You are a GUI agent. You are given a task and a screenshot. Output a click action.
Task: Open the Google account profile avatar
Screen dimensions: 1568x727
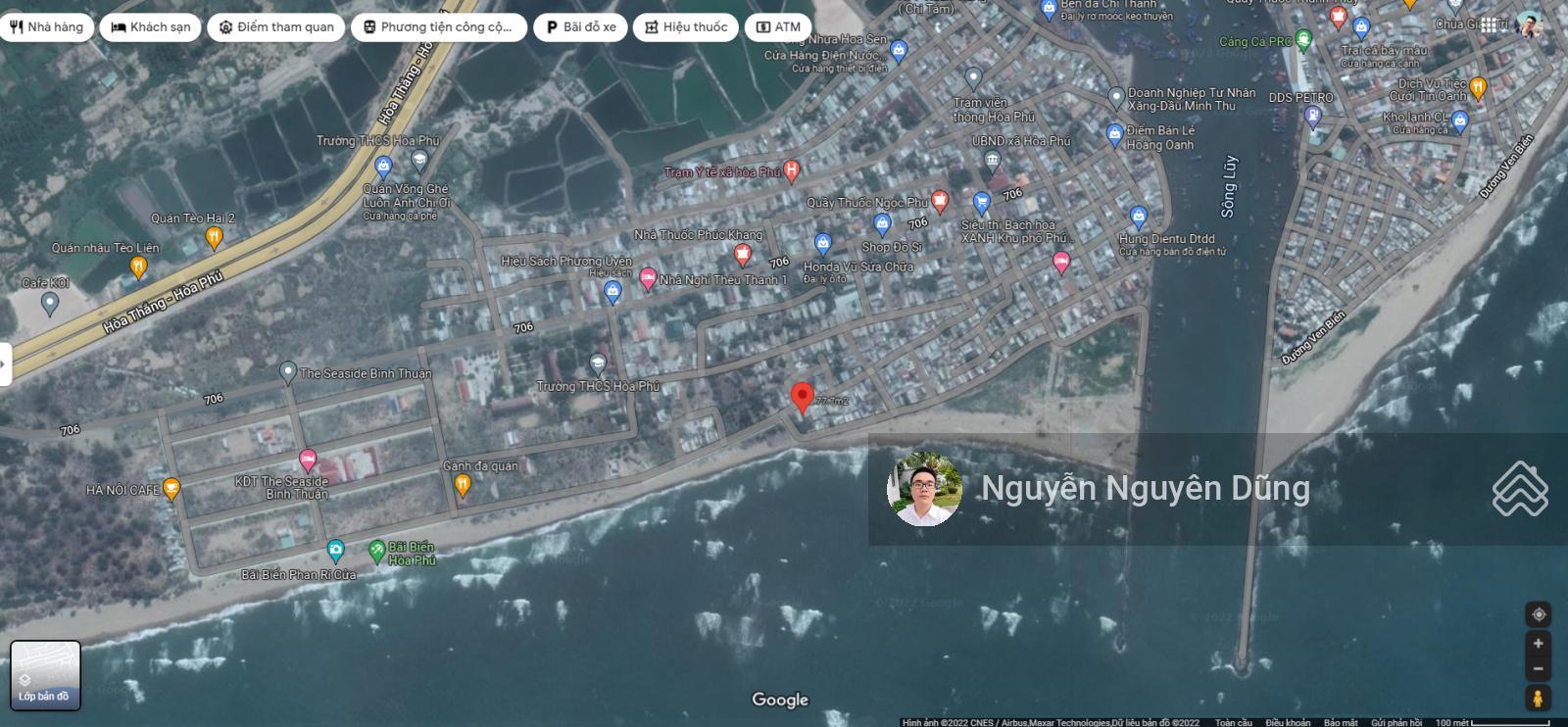[1528, 25]
